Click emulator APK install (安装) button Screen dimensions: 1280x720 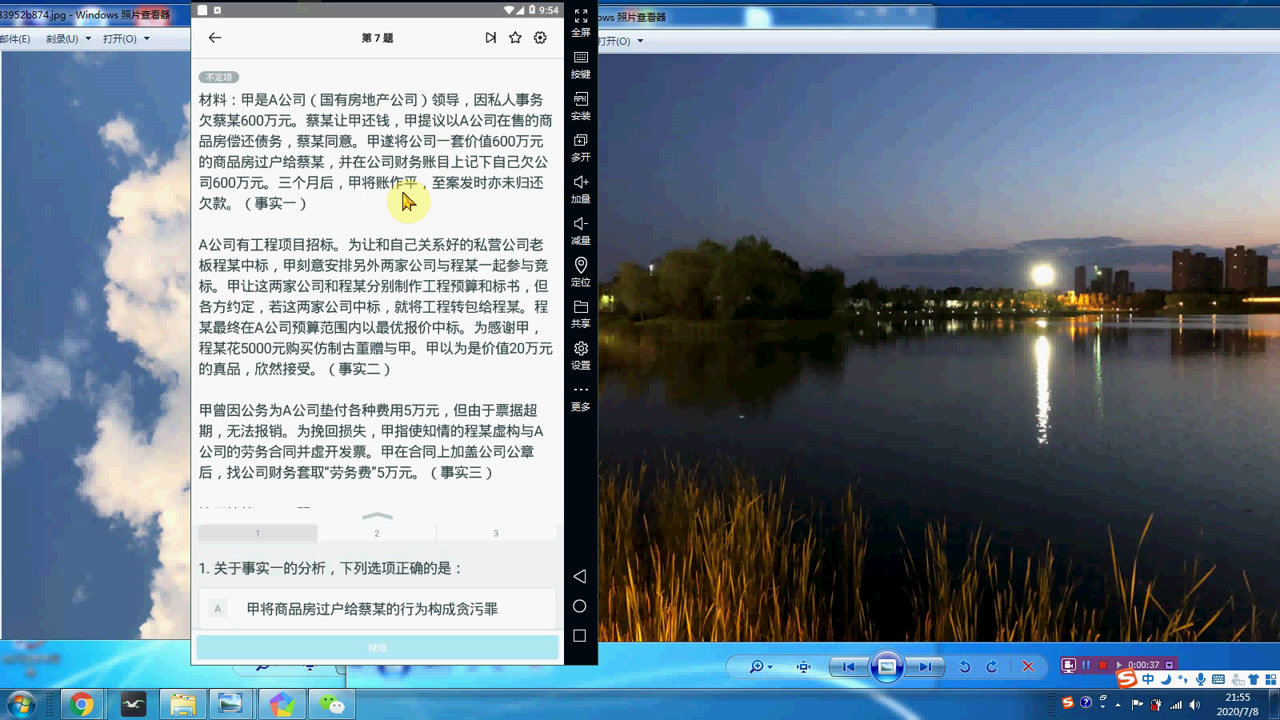pos(581,107)
